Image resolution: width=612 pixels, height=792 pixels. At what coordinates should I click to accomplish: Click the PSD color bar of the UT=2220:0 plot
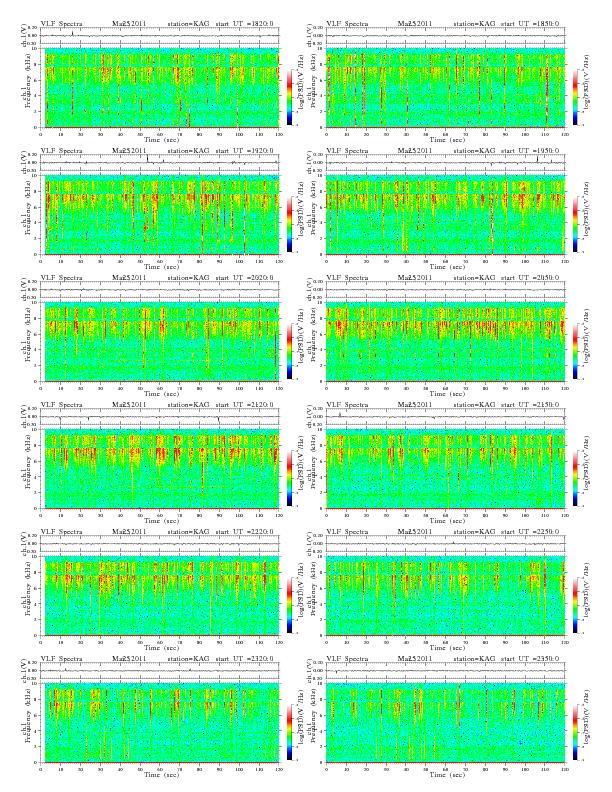[x=289, y=606]
